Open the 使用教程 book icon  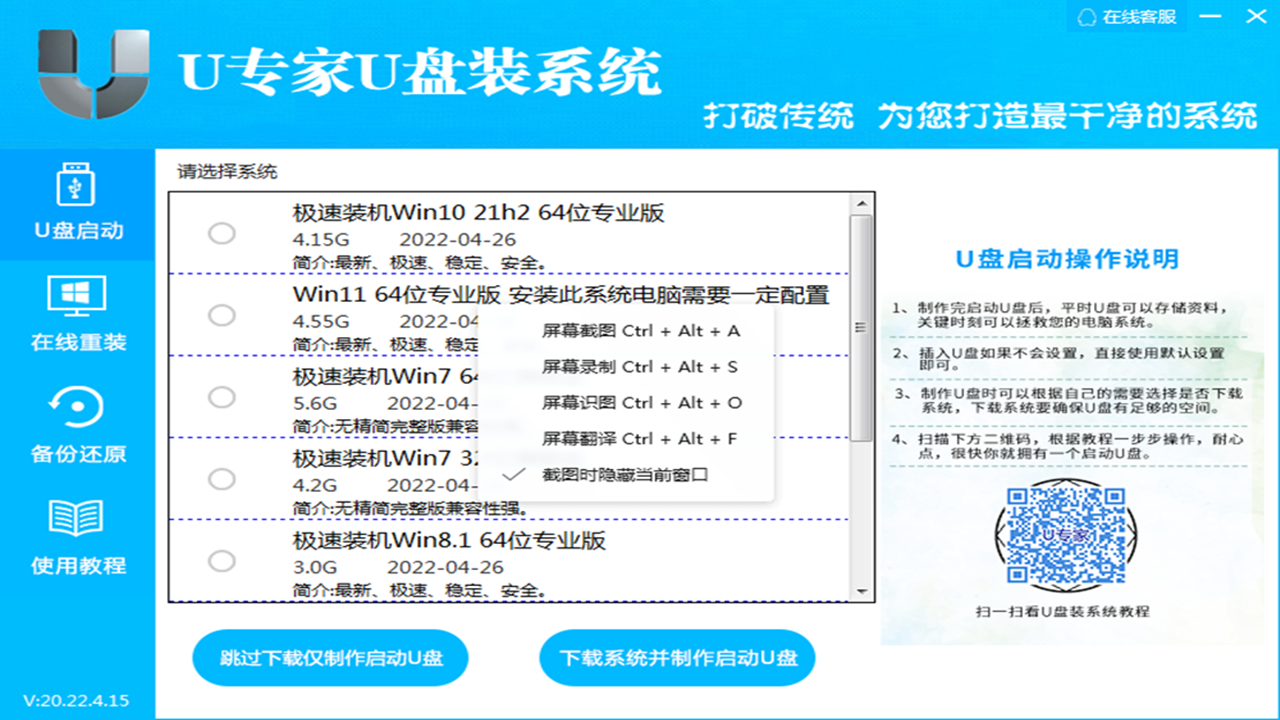tap(77, 520)
